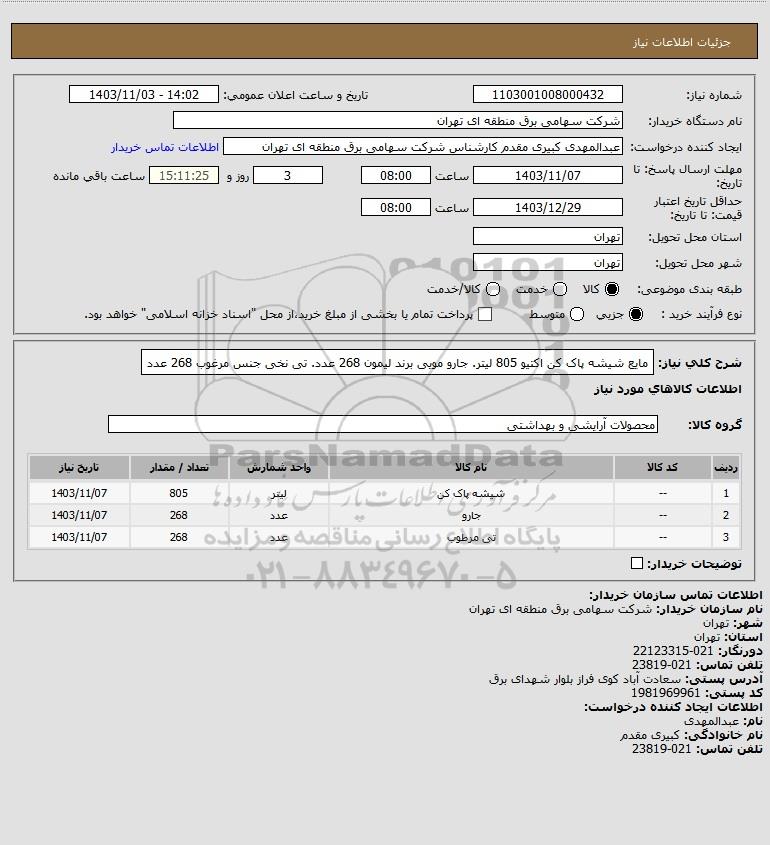Click the شماره نیاز field 1103001008000432

click(x=547, y=94)
